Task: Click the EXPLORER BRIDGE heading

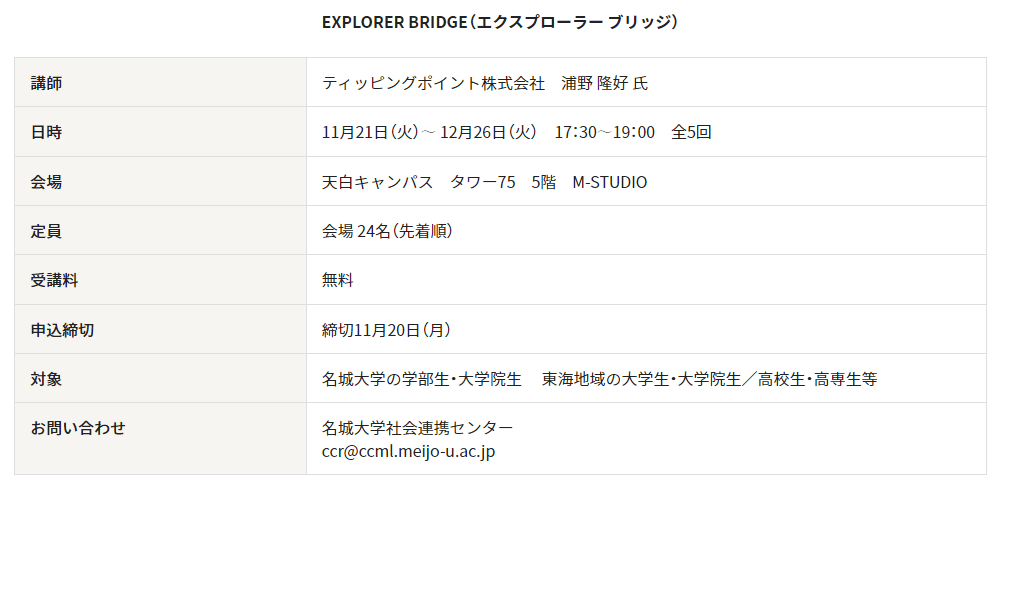Action: pos(500,22)
